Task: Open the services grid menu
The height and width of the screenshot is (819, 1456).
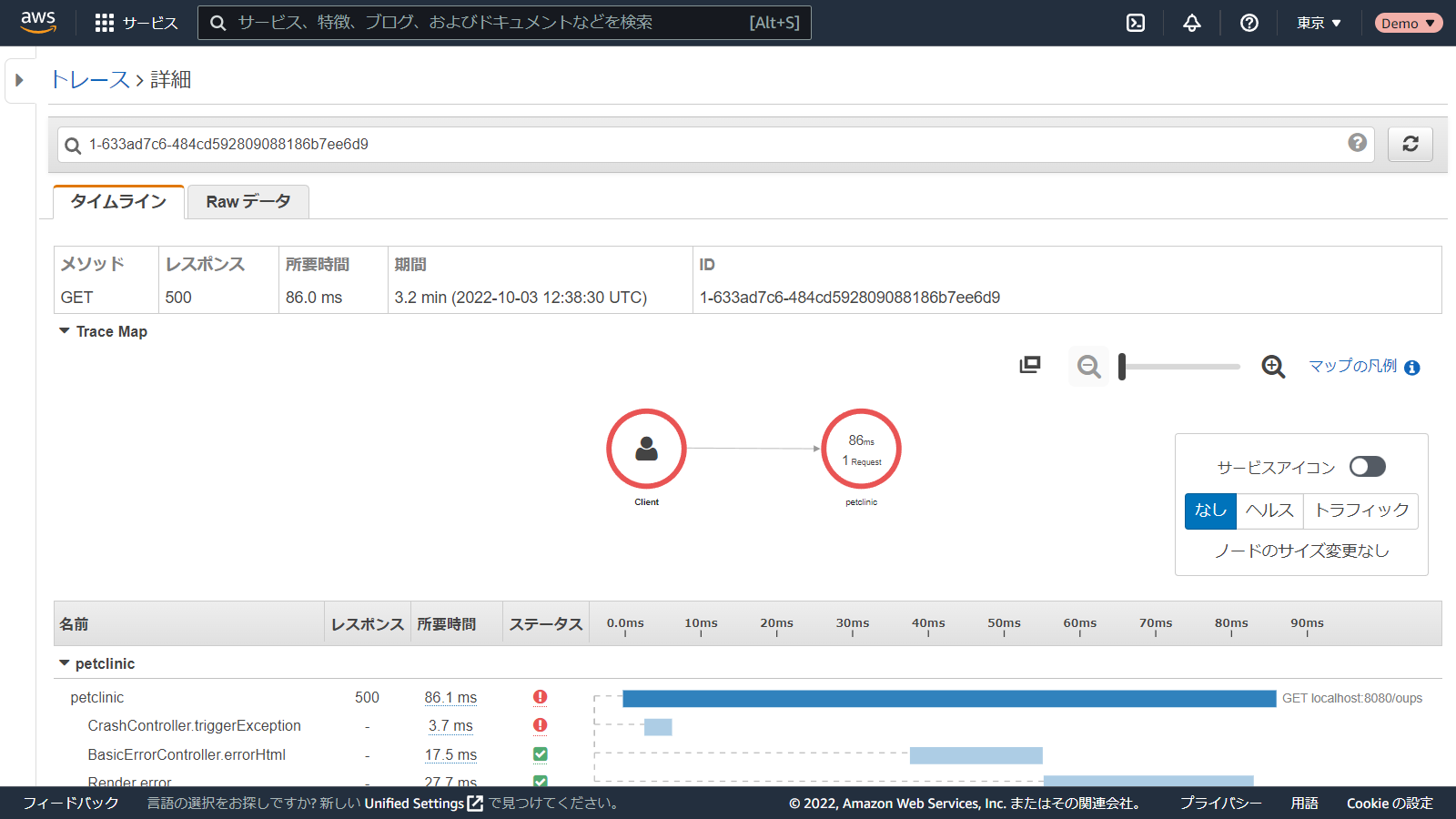Action: tap(105, 23)
